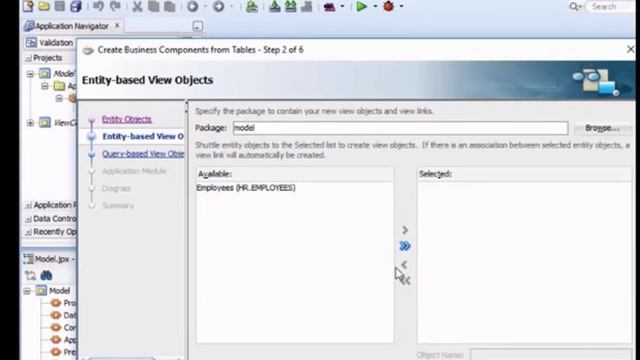The width and height of the screenshot is (640, 360).
Task: Click the Rebuild project toolbar icon
Action: 291,6
